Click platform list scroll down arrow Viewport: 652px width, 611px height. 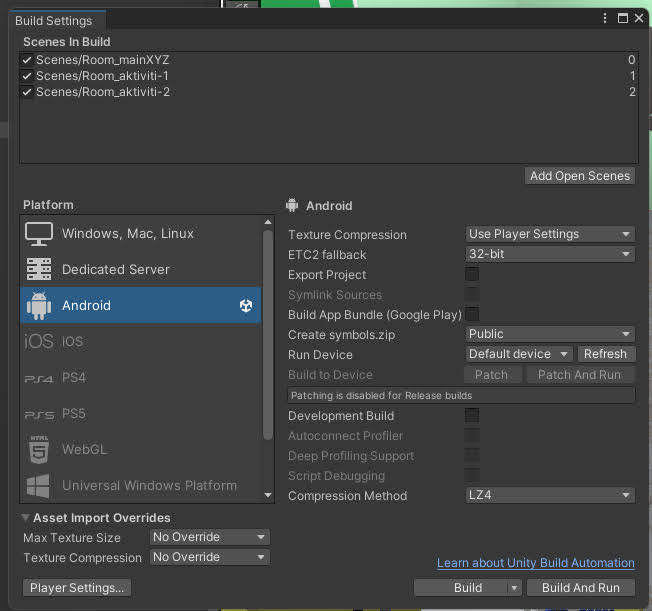click(x=268, y=495)
